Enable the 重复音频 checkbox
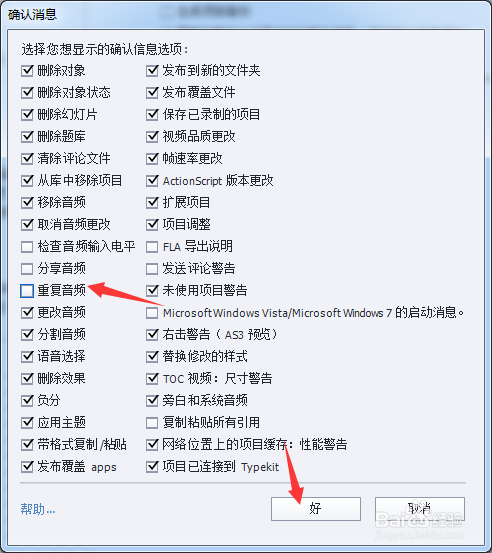 tap(27, 291)
